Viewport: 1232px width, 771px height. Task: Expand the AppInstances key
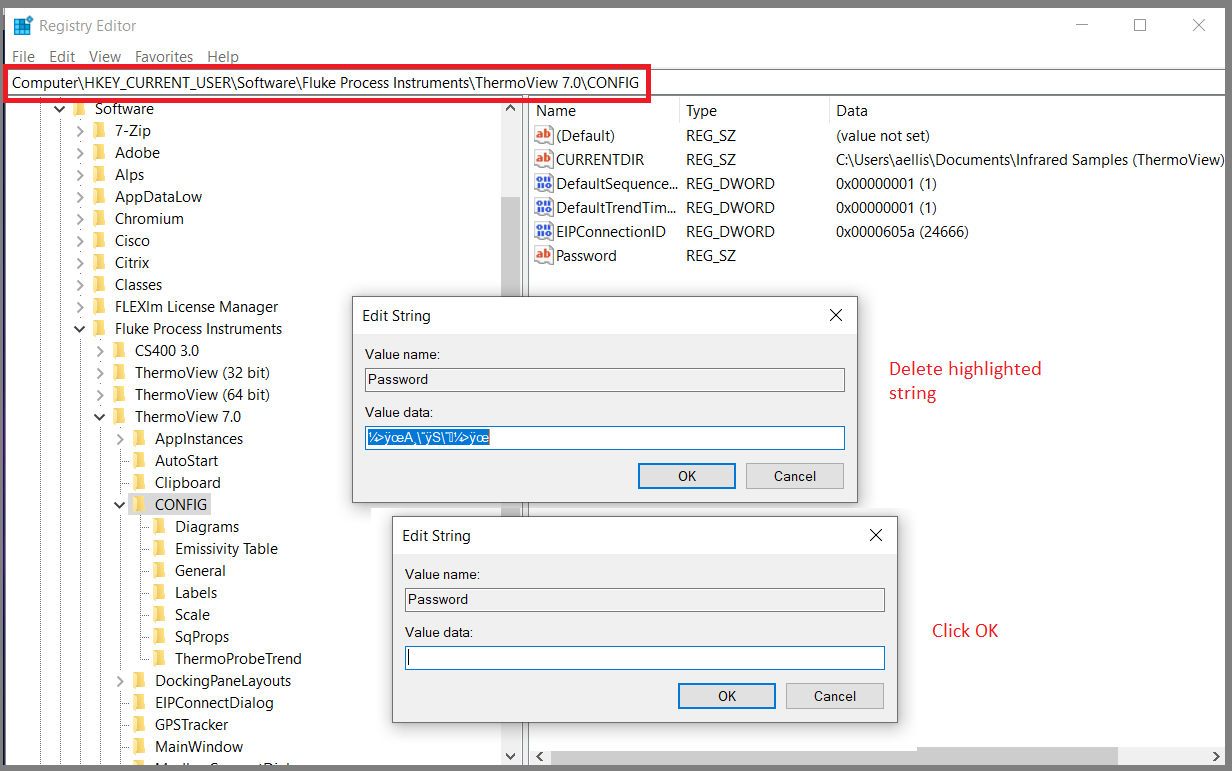click(120, 439)
